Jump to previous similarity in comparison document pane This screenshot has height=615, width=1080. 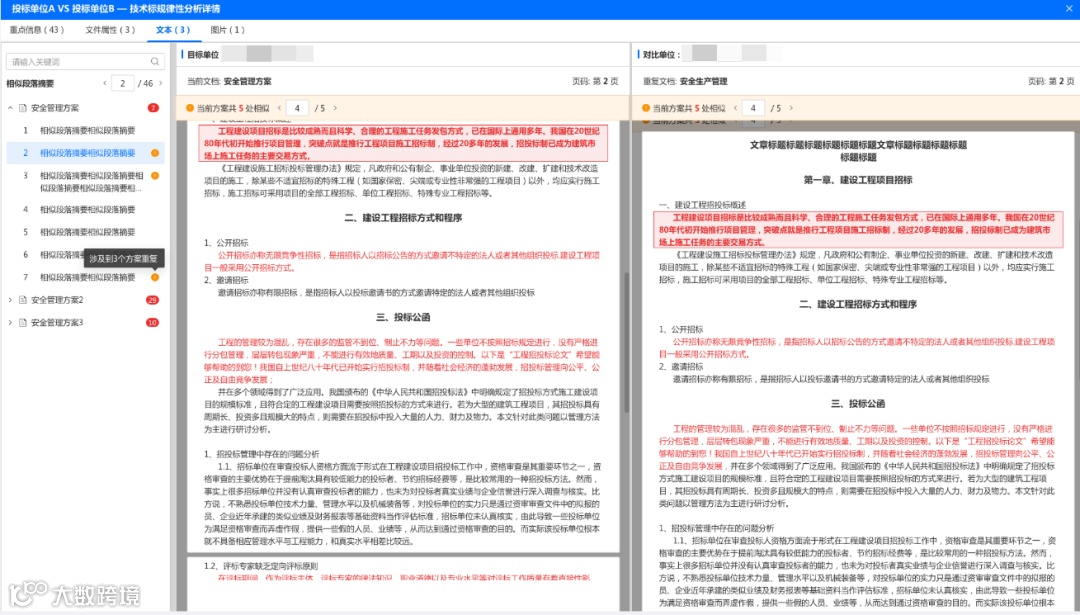[735, 108]
